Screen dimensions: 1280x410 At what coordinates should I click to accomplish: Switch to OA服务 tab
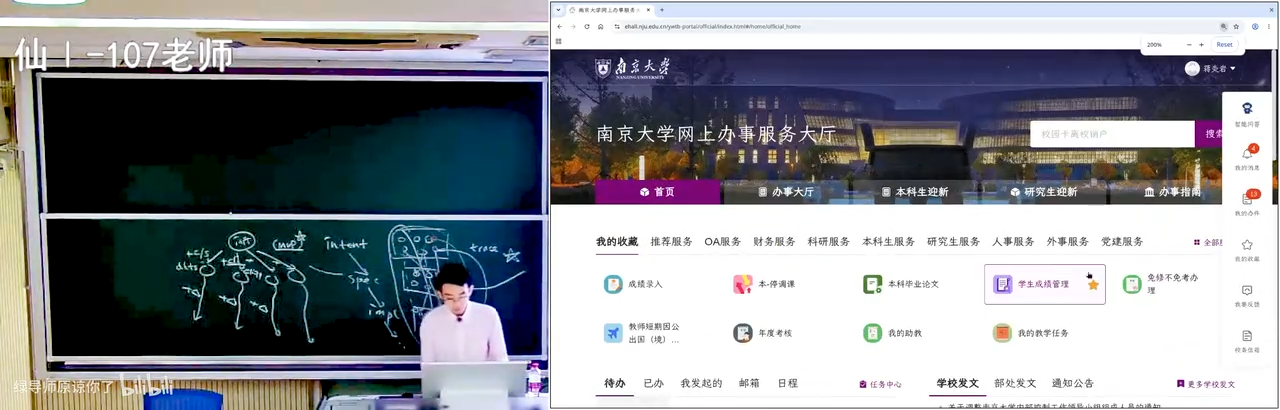point(723,242)
